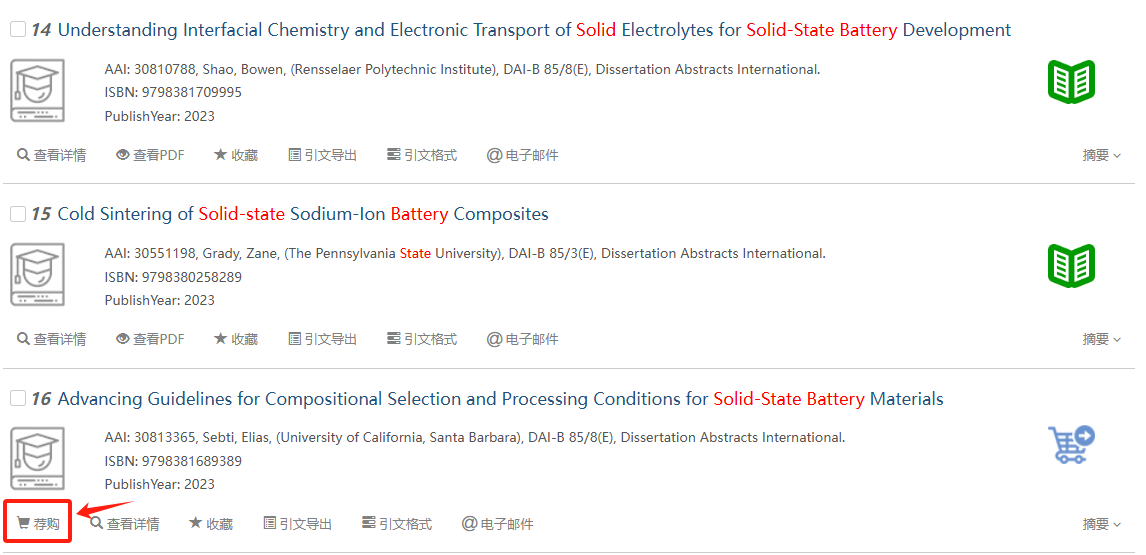Open green book icon for record 14

pyautogui.click(x=1071, y=81)
